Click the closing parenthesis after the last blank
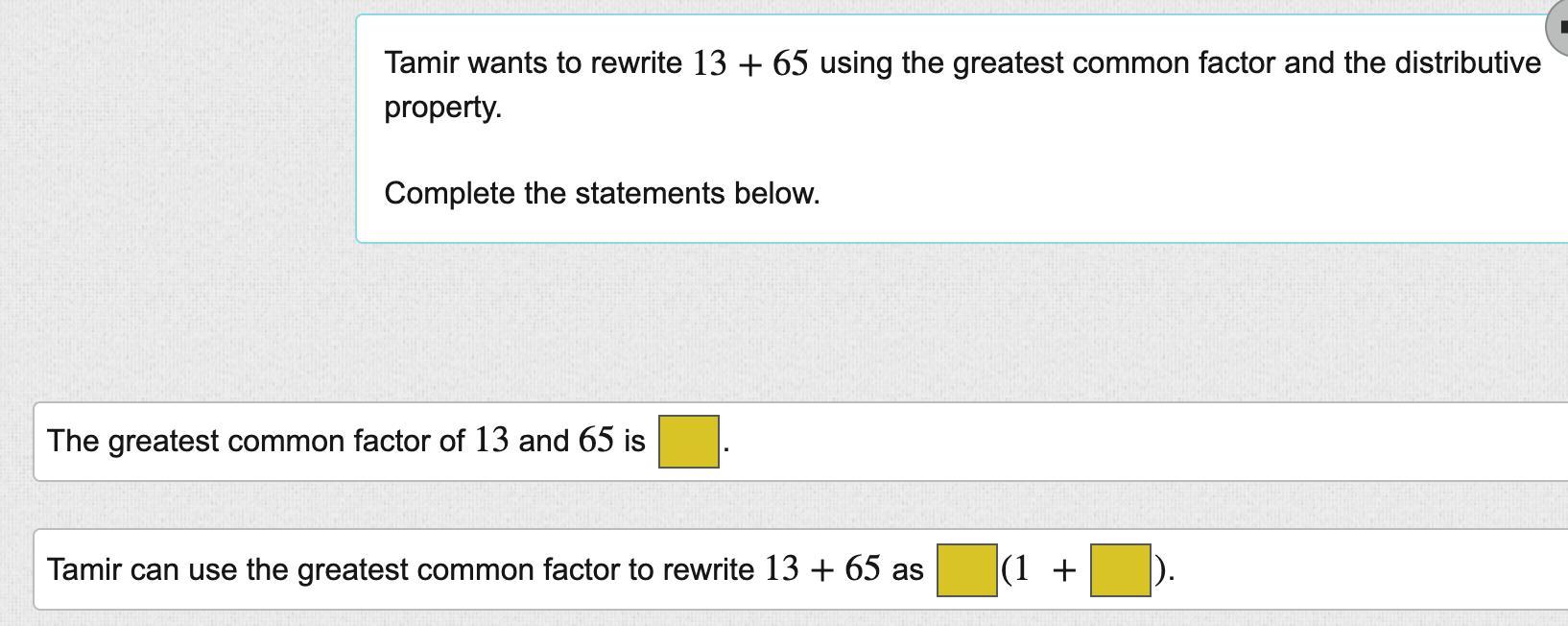The height and width of the screenshot is (626, 1568). click(x=1159, y=570)
